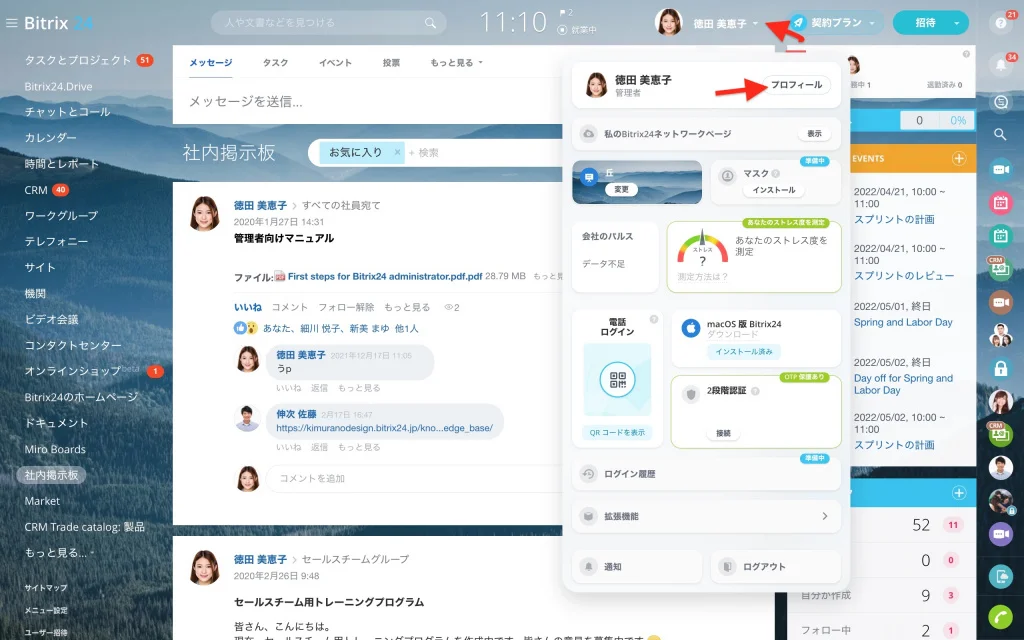Expand もっと見る in the post tabs
This screenshot has height=640, width=1024.
point(456,63)
